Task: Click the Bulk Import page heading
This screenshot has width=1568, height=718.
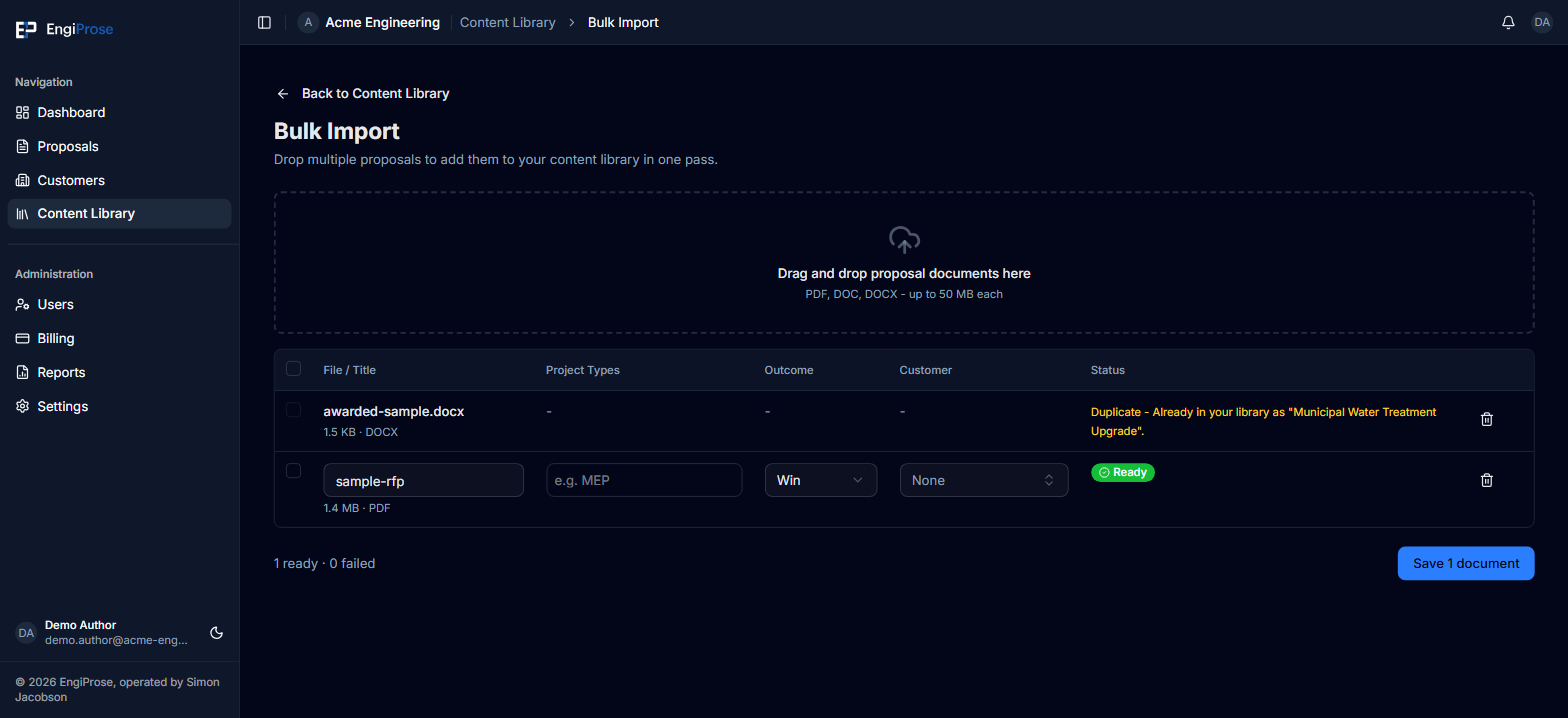Action: [x=337, y=131]
